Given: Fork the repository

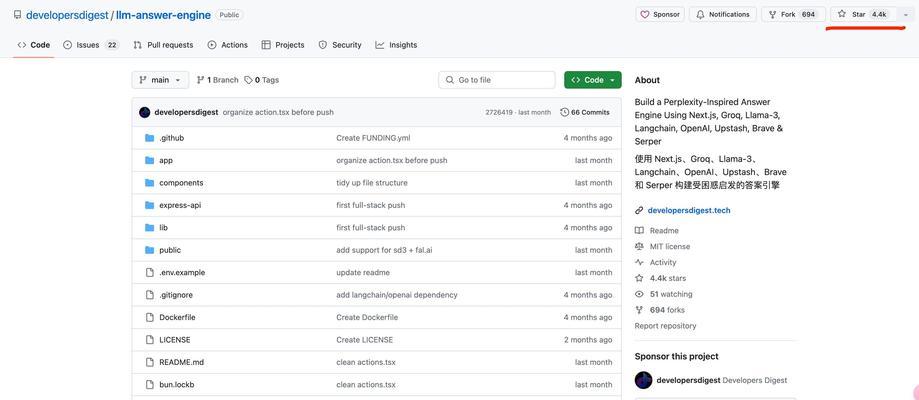Looking at the screenshot, I should point(793,15).
